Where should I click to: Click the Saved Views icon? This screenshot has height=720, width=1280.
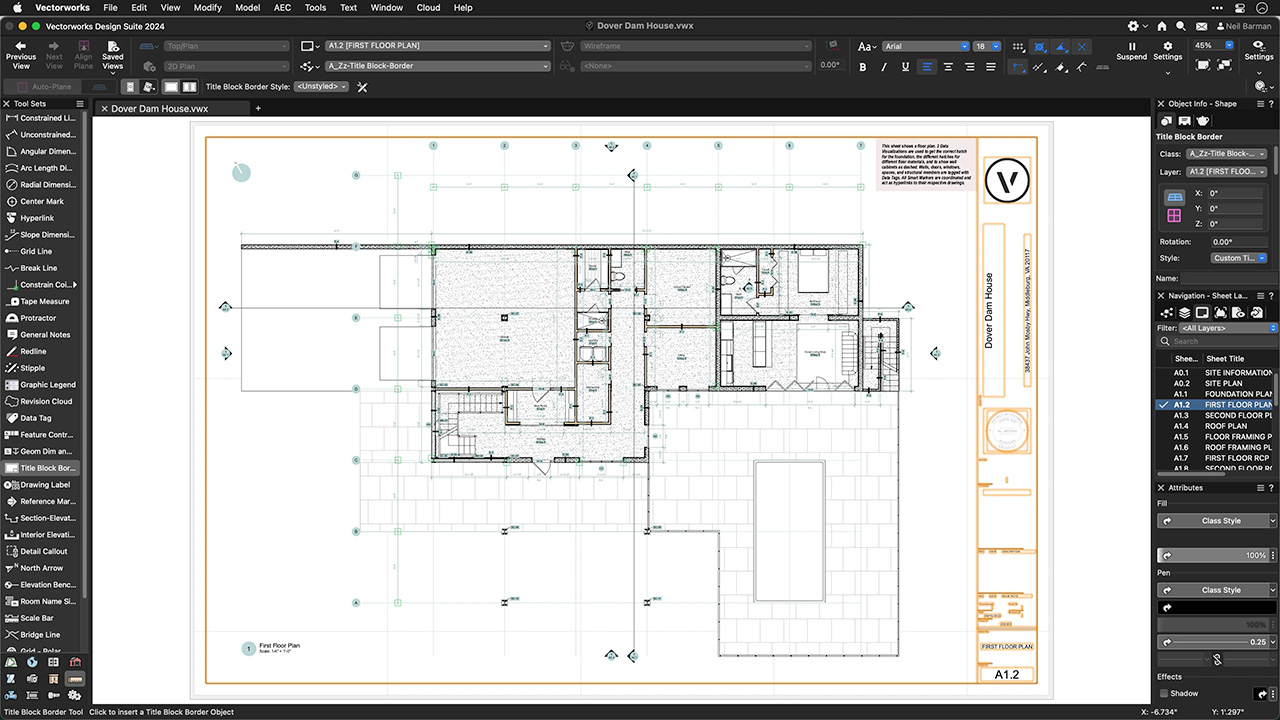pyautogui.click(x=112, y=51)
